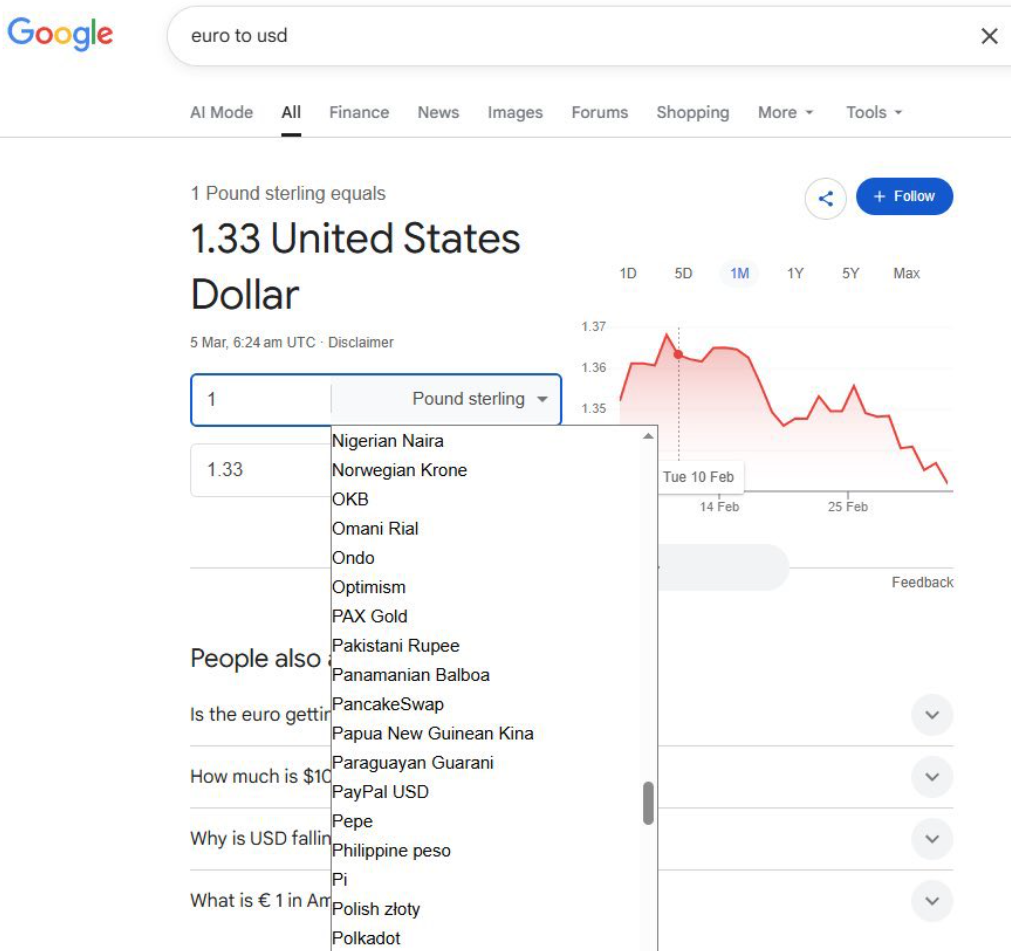Follow this currency pair

tap(904, 197)
